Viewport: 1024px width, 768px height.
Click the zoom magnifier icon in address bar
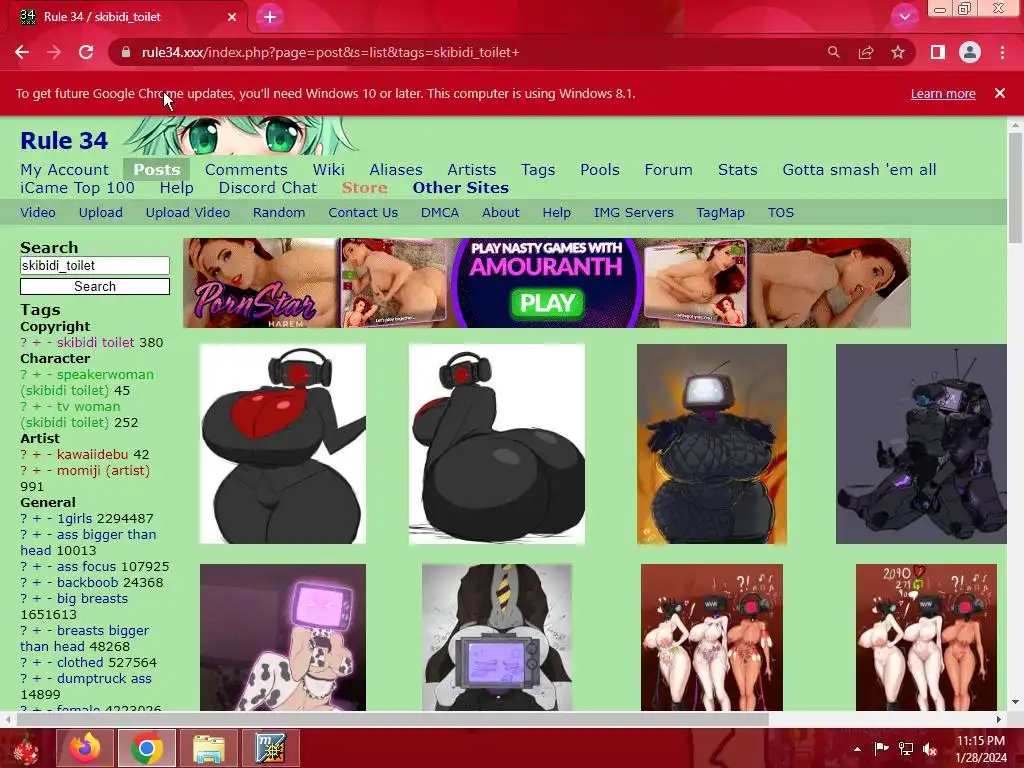tap(833, 52)
